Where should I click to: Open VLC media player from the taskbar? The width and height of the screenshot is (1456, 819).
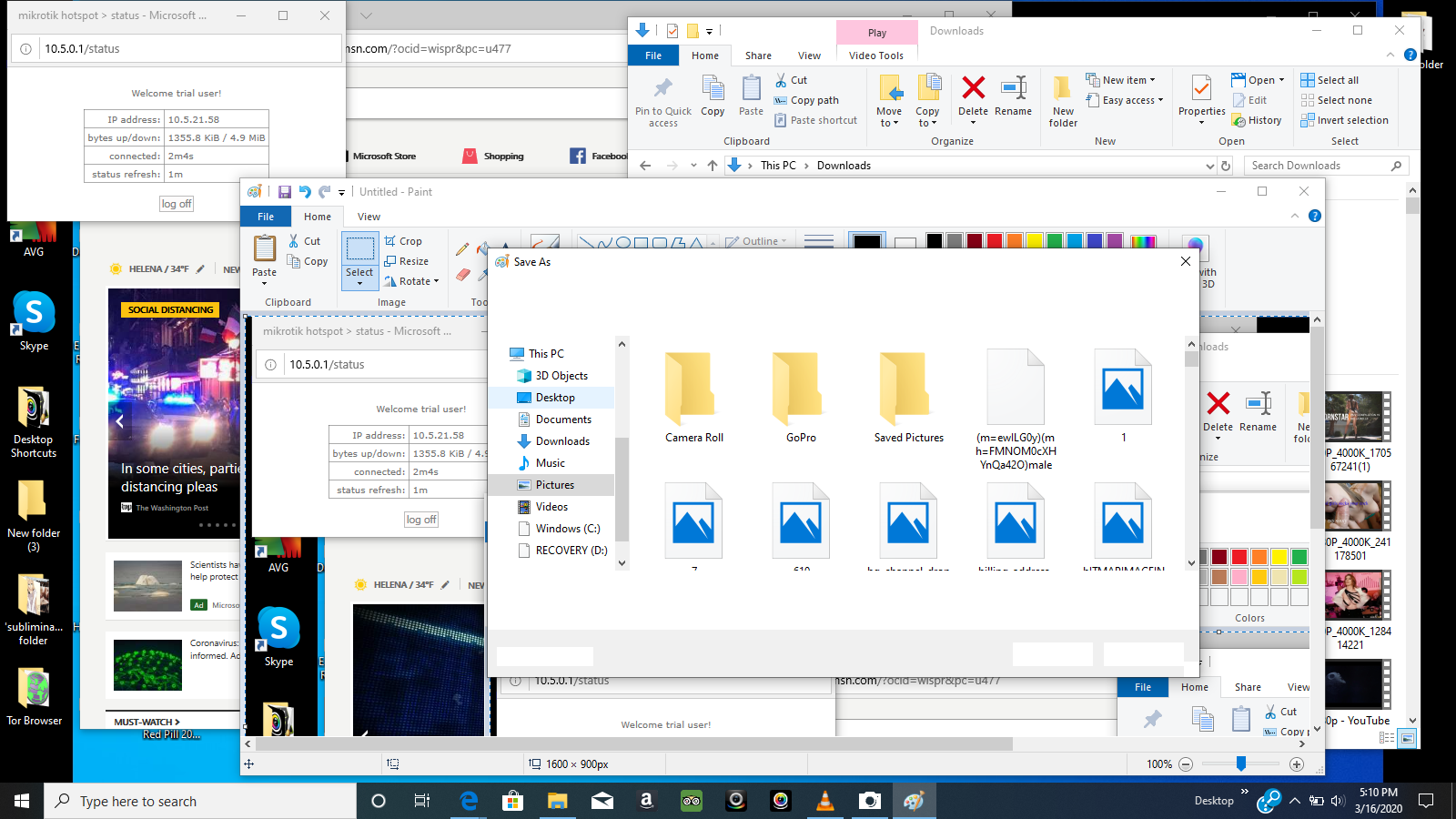[x=825, y=801]
